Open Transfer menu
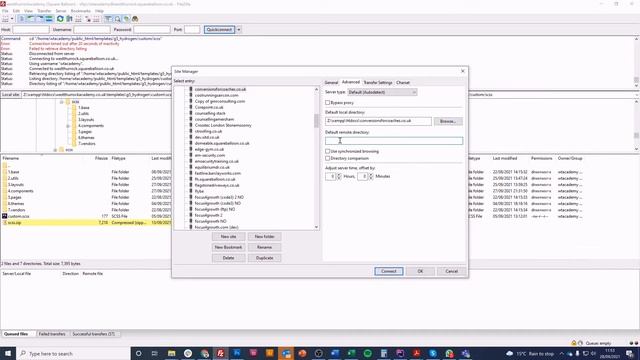This screenshot has height=360, width=640. click(x=44, y=11)
